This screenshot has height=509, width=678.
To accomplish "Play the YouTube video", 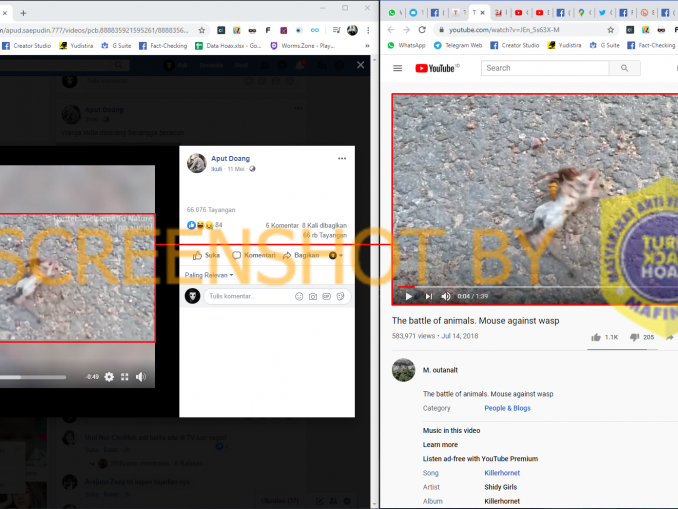I will pos(409,296).
